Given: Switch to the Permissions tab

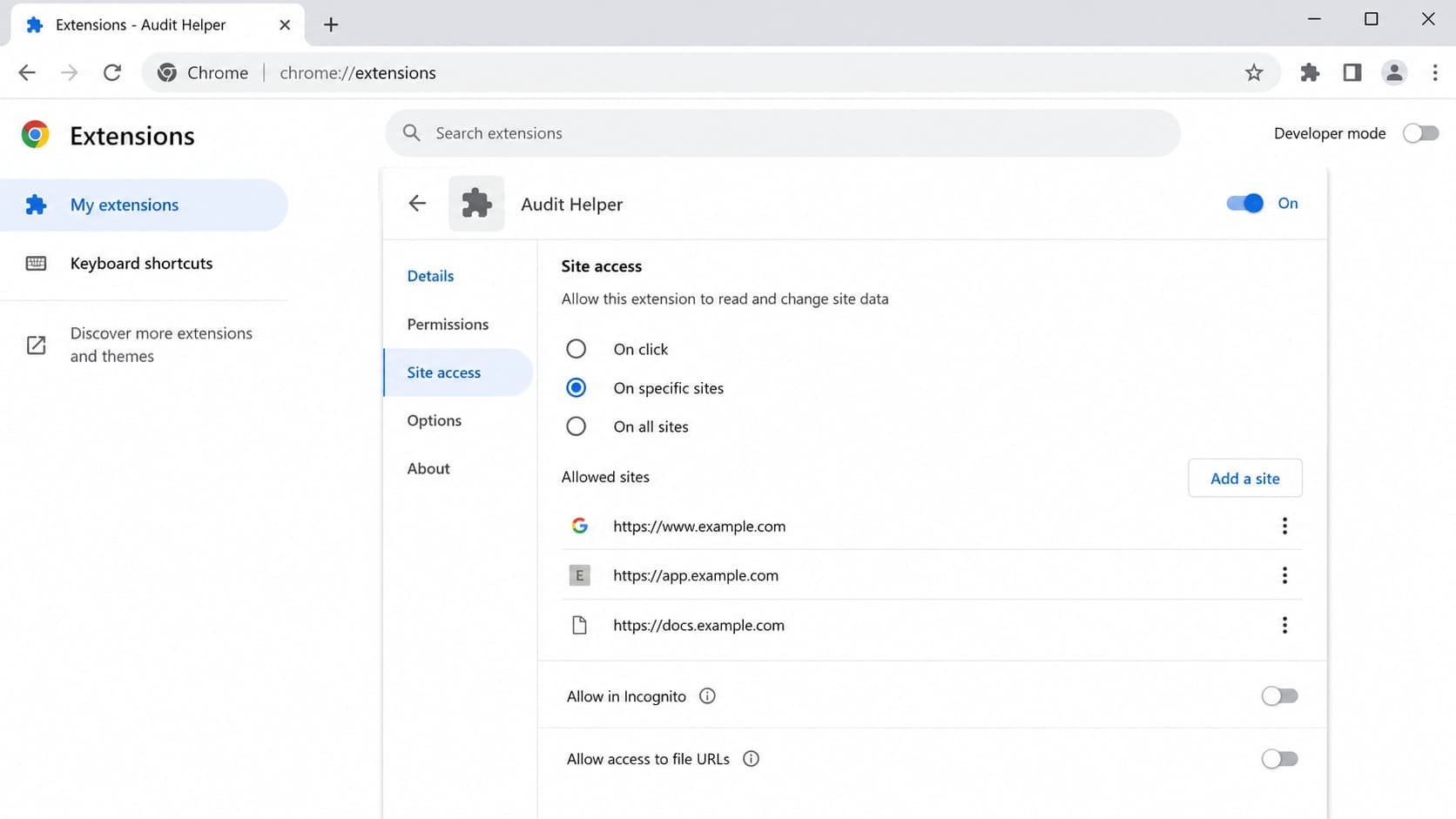Looking at the screenshot, I should pyautogui.click(x=448, y=324).
